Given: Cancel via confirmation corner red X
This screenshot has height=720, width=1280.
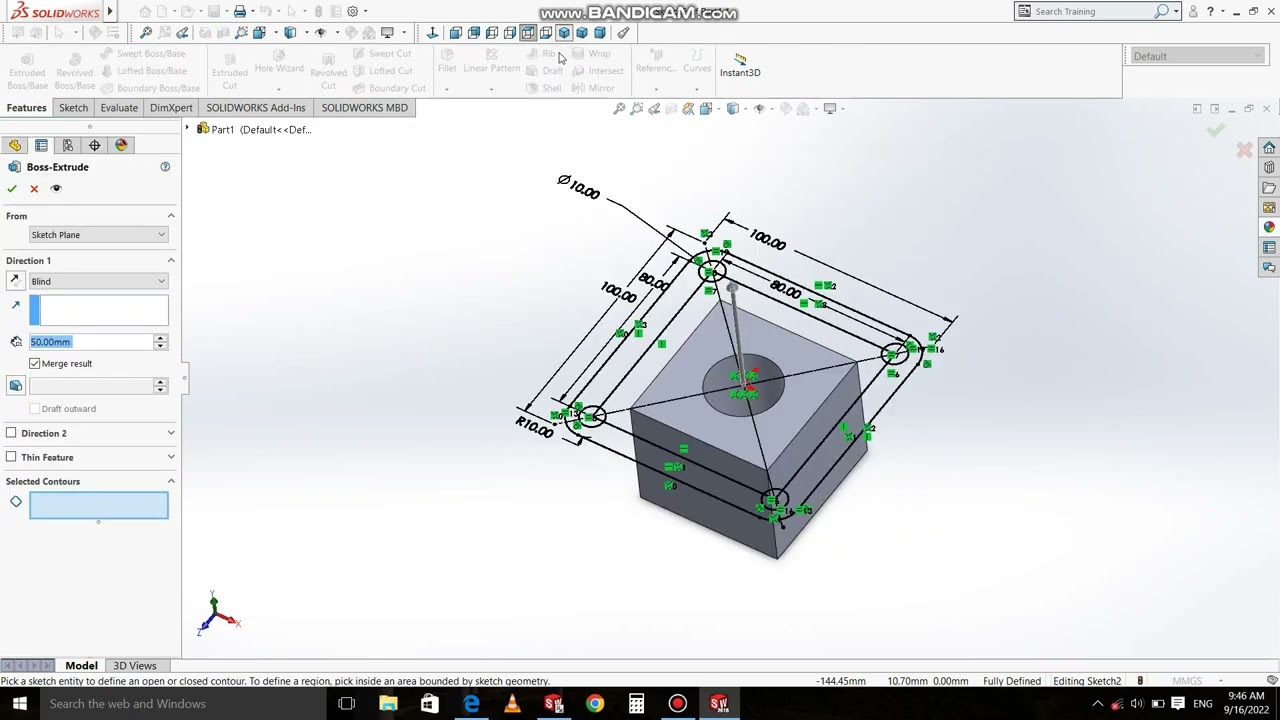Looking at the screenshot, I should pos(1244,150).
